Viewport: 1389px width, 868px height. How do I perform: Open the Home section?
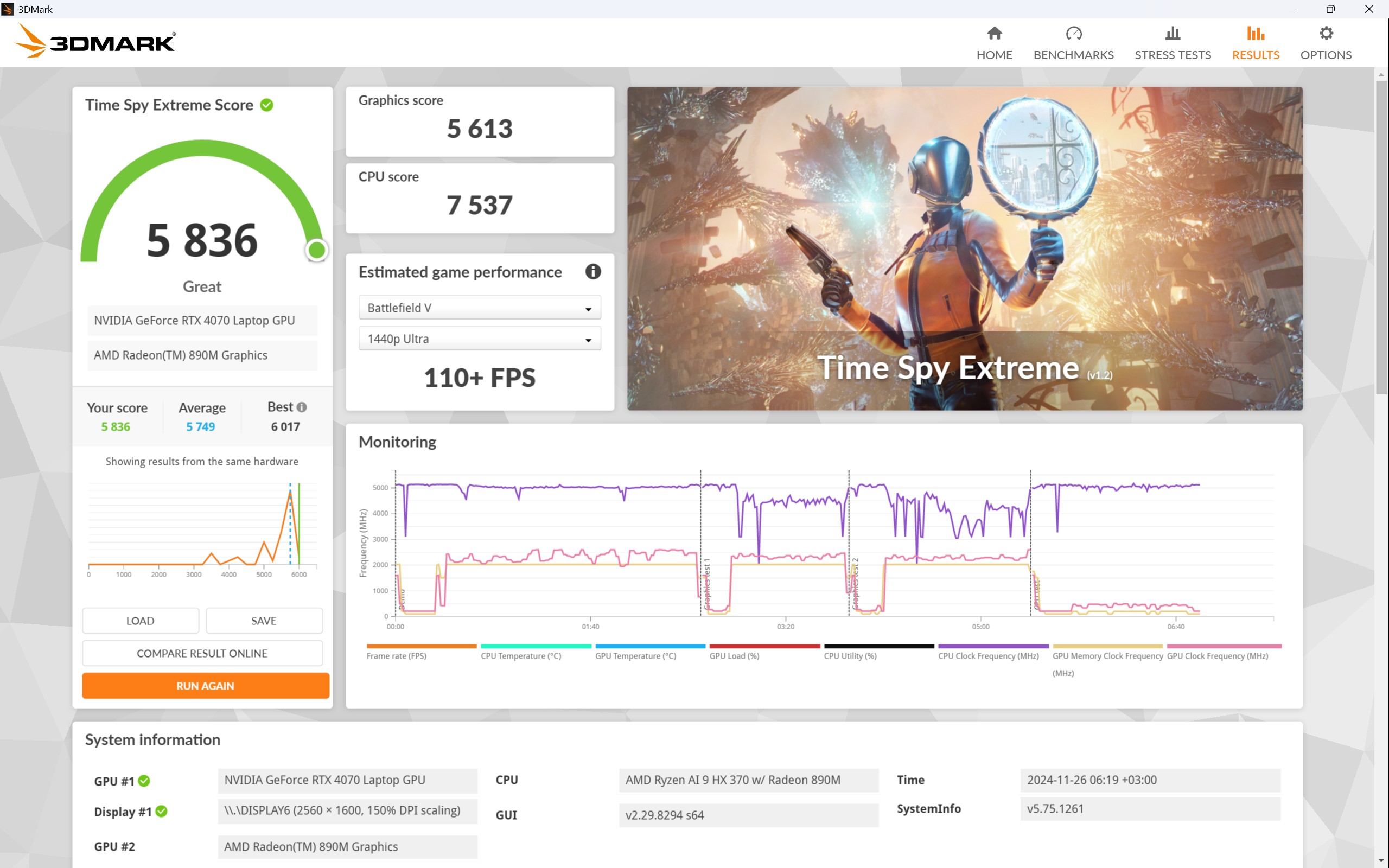tap(994, 43)
